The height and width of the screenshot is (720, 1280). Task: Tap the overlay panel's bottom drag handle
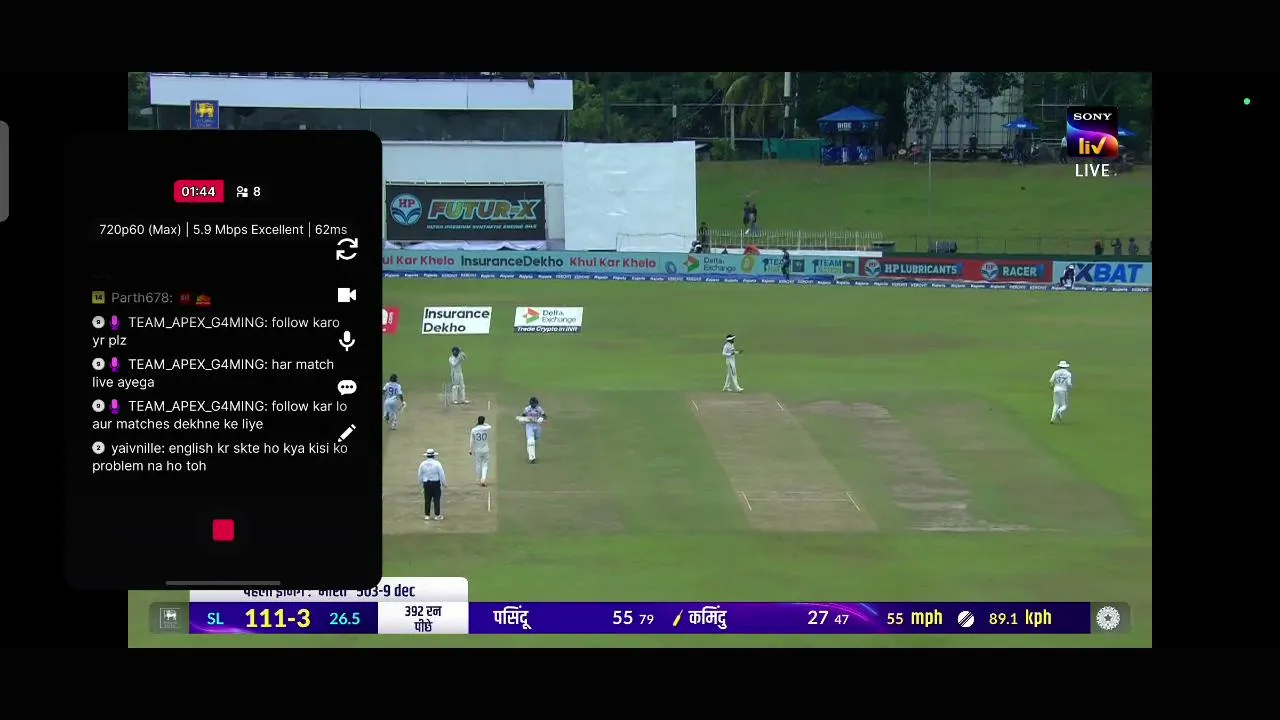point(223,583)
